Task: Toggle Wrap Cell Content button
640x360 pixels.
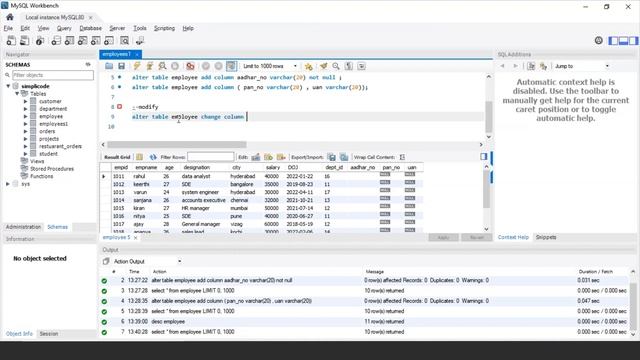Action: click(402, 157)
